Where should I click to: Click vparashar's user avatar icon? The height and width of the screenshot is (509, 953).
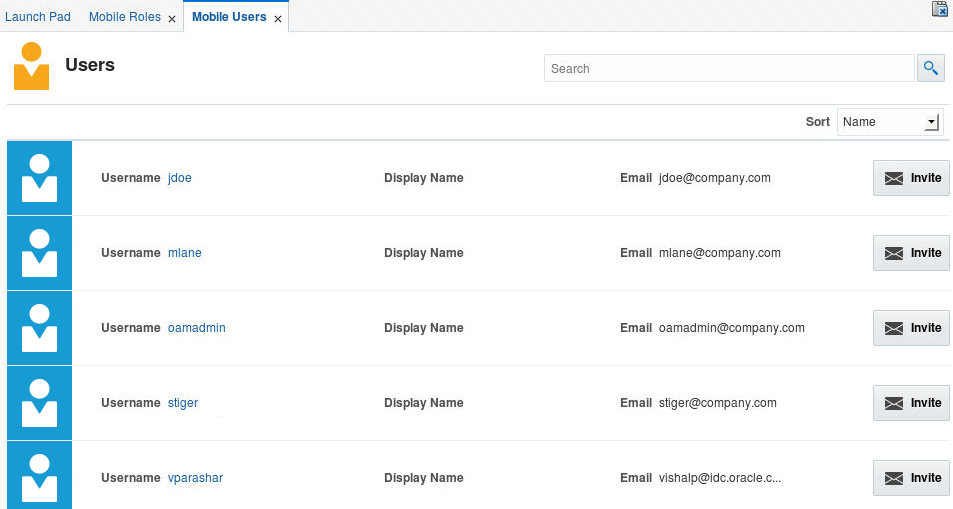[39, 477]
